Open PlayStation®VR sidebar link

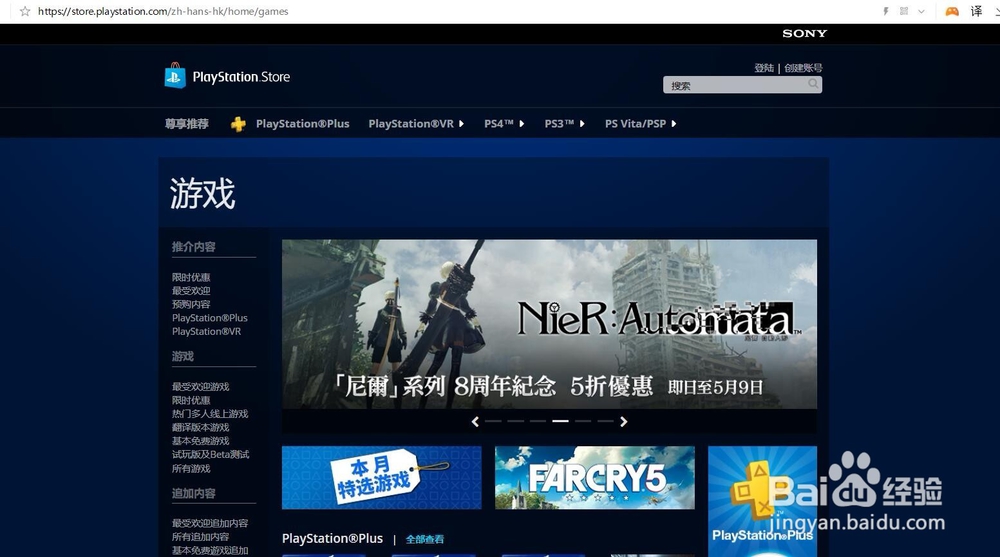click(x=206, y=332)
